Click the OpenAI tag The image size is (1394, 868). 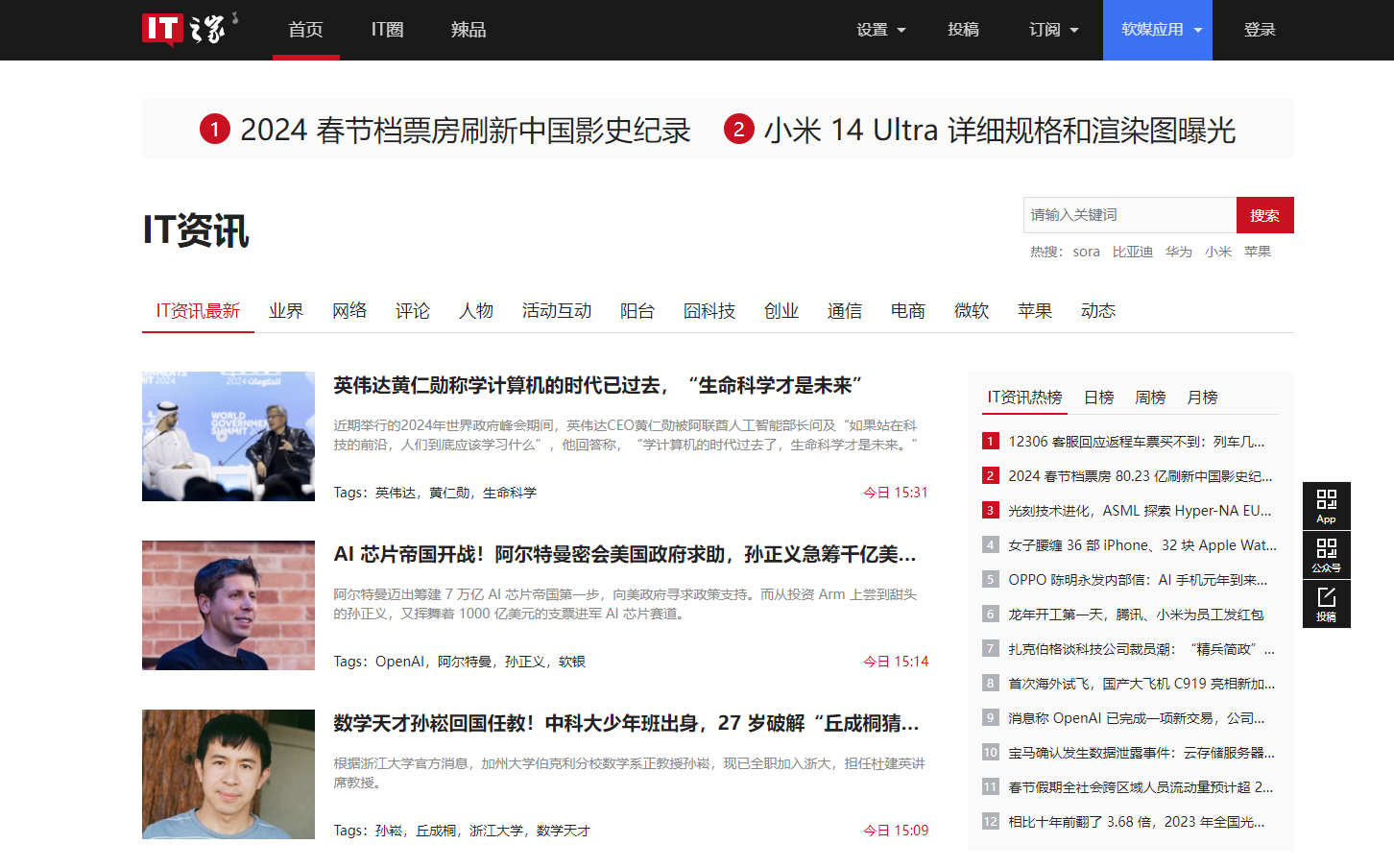[400, 662]
